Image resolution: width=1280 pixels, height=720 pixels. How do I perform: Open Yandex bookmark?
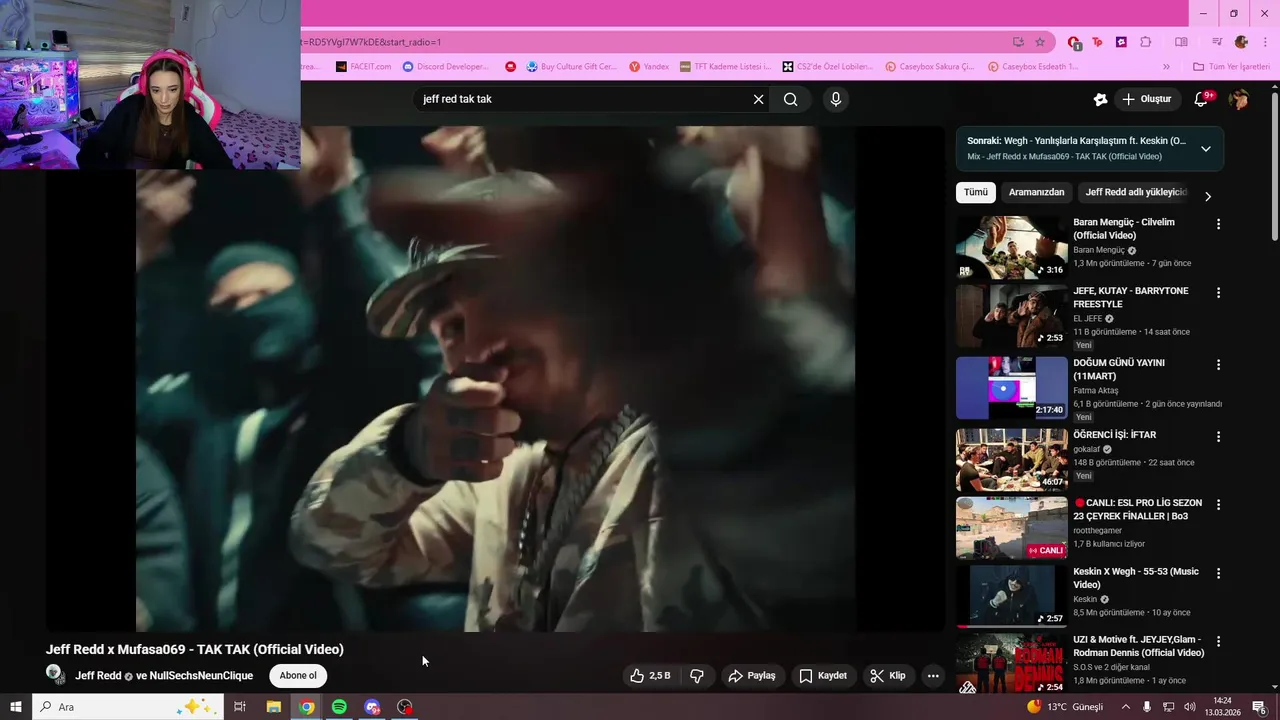(x=649, y=67)
